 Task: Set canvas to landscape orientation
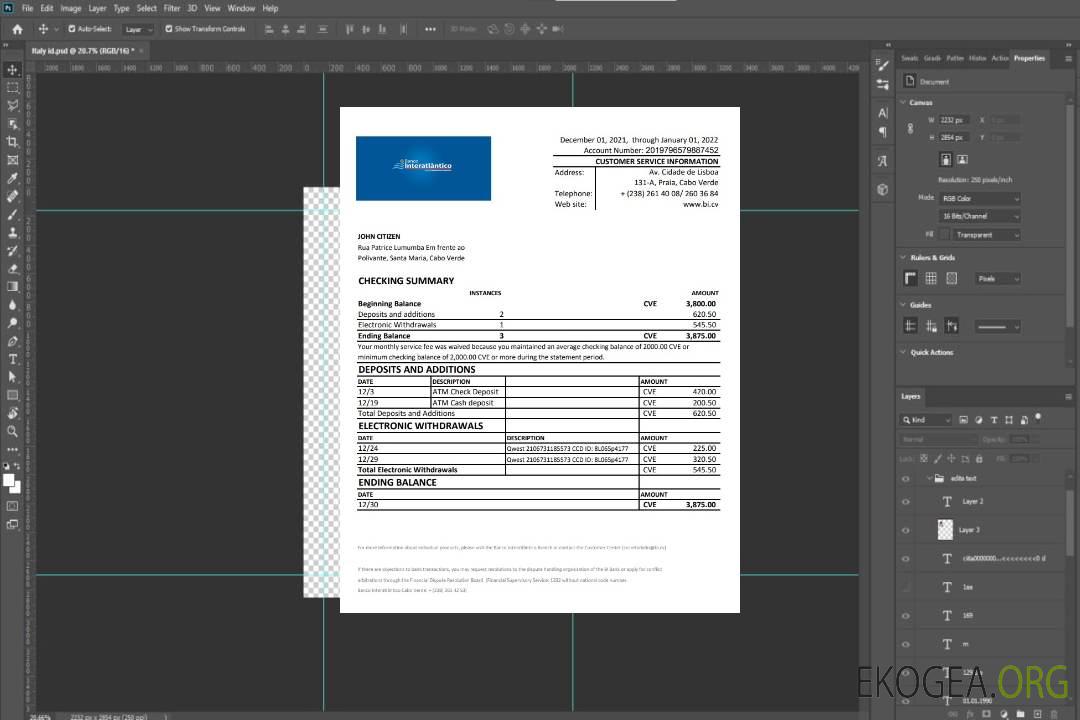pos(962,160)
